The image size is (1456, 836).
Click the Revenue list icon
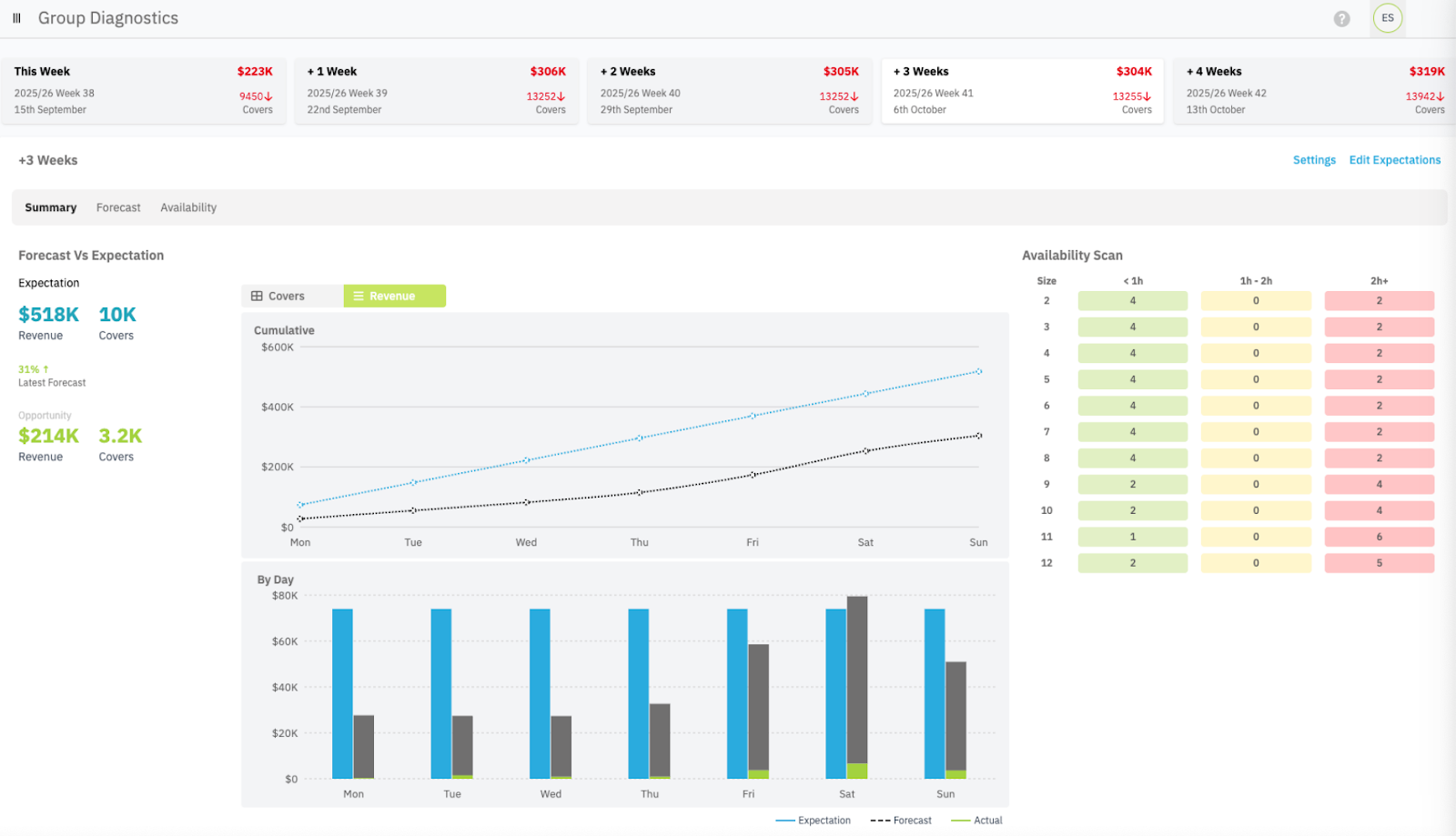click(x=359, y=297)
